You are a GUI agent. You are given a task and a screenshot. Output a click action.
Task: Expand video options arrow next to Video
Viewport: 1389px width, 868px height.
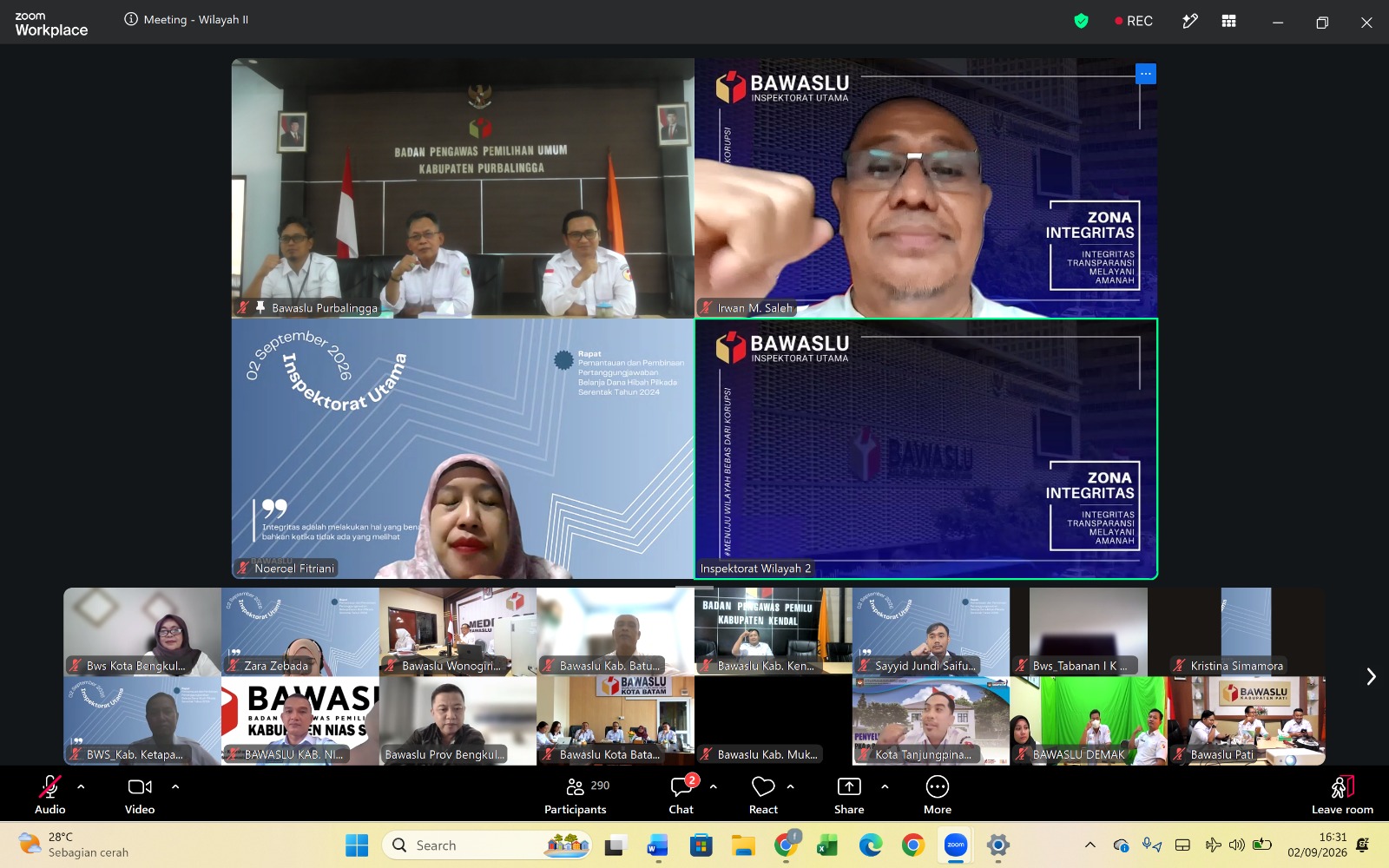tap(175, 786)
